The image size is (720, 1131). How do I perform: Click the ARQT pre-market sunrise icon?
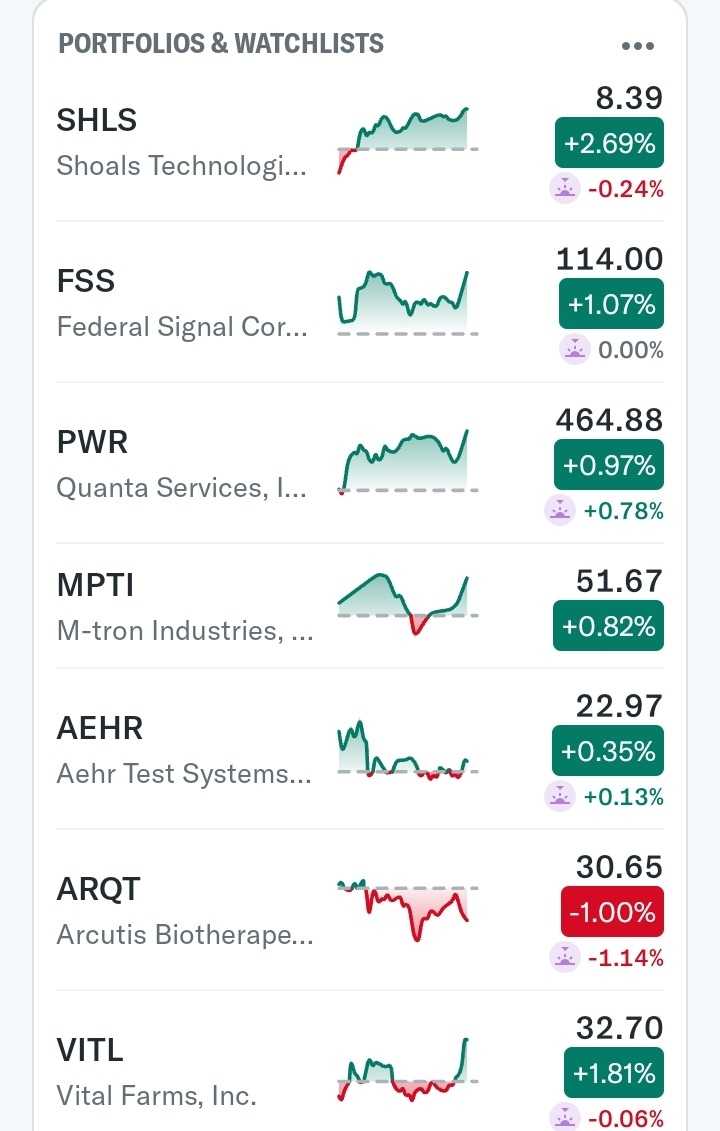pyautogui.click(x=565, y=957)
